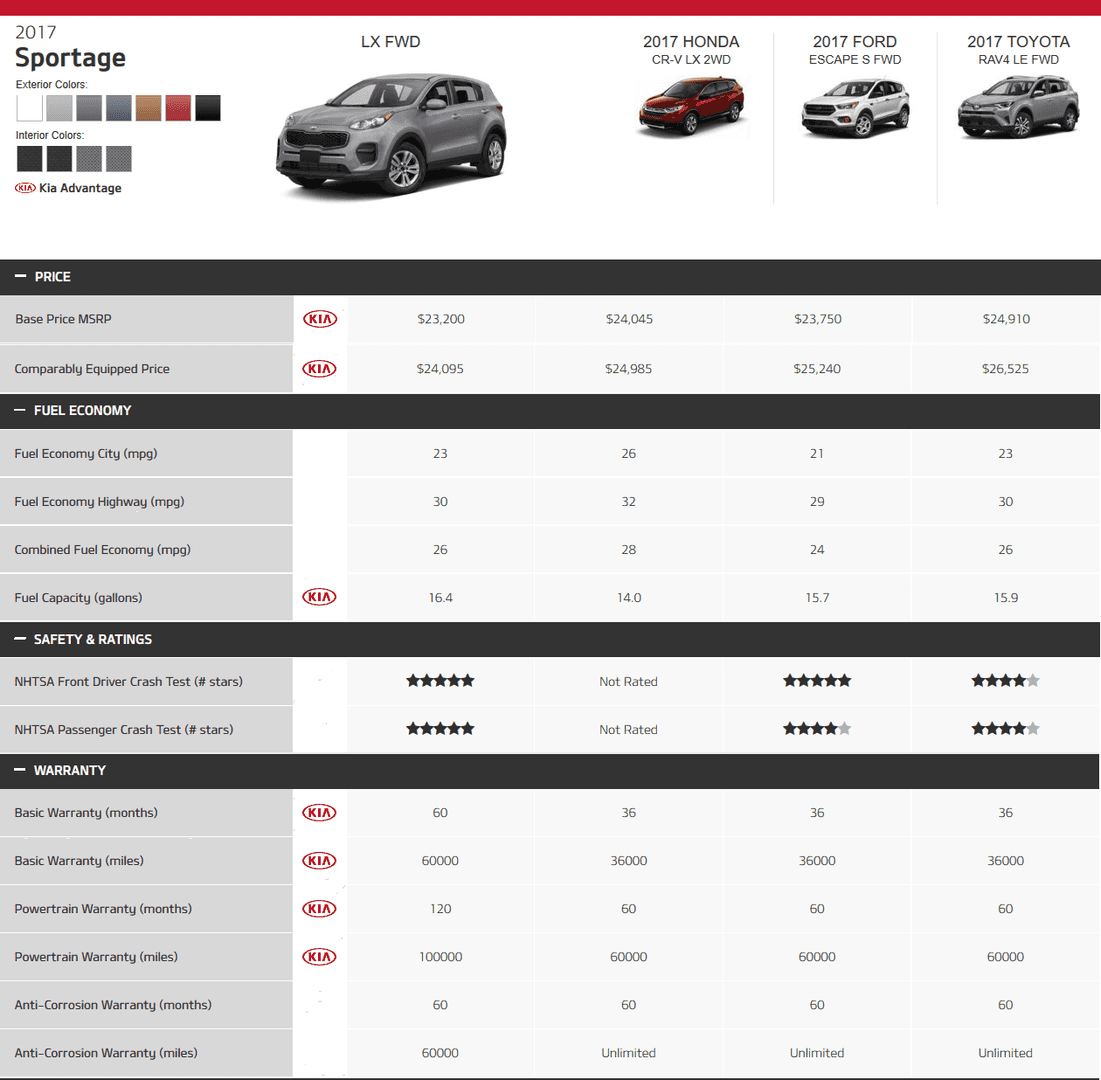This screenshot has width=1101, height=1080.
Task: Click the Sportage five-star Front Driver Crash rating
Action: tap(440, 680)
